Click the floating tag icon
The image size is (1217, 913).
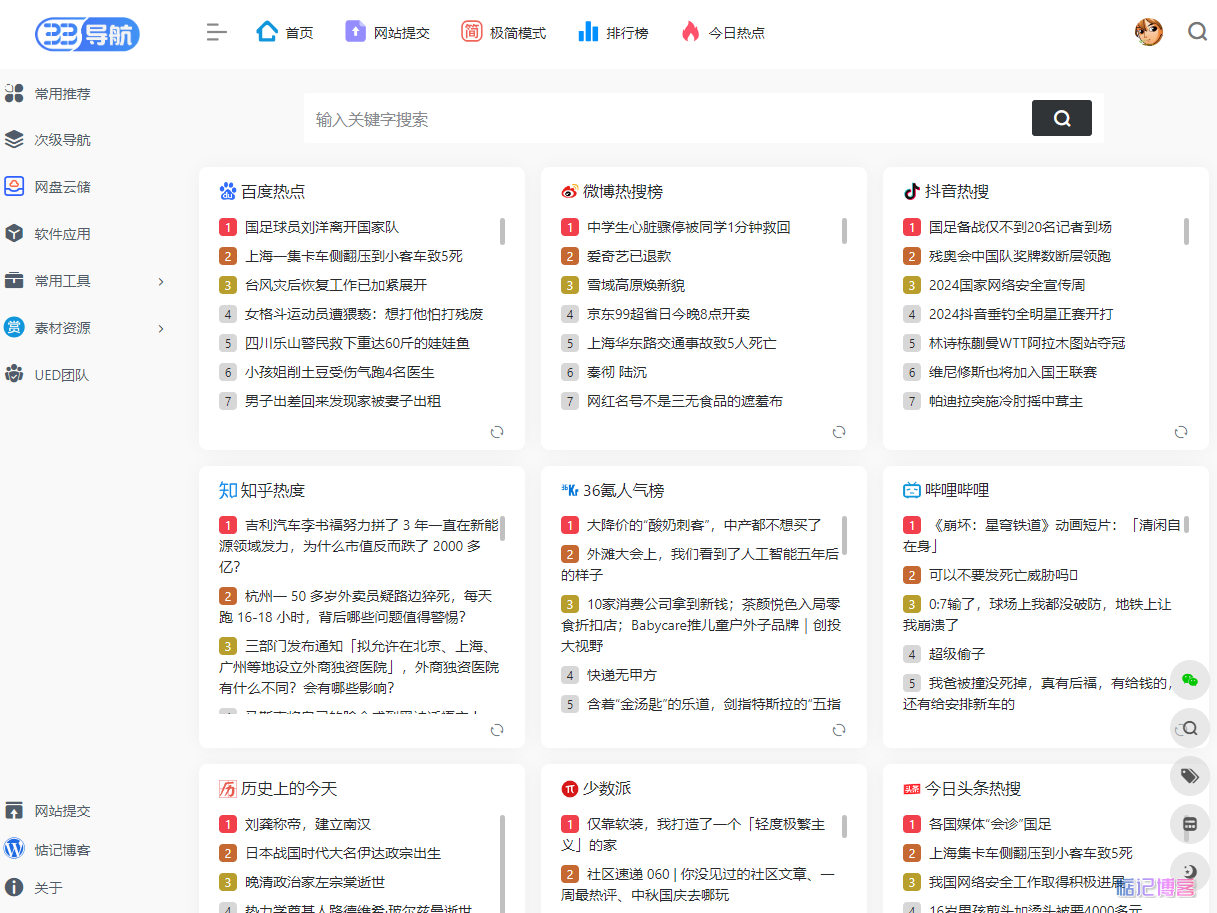1189,776
